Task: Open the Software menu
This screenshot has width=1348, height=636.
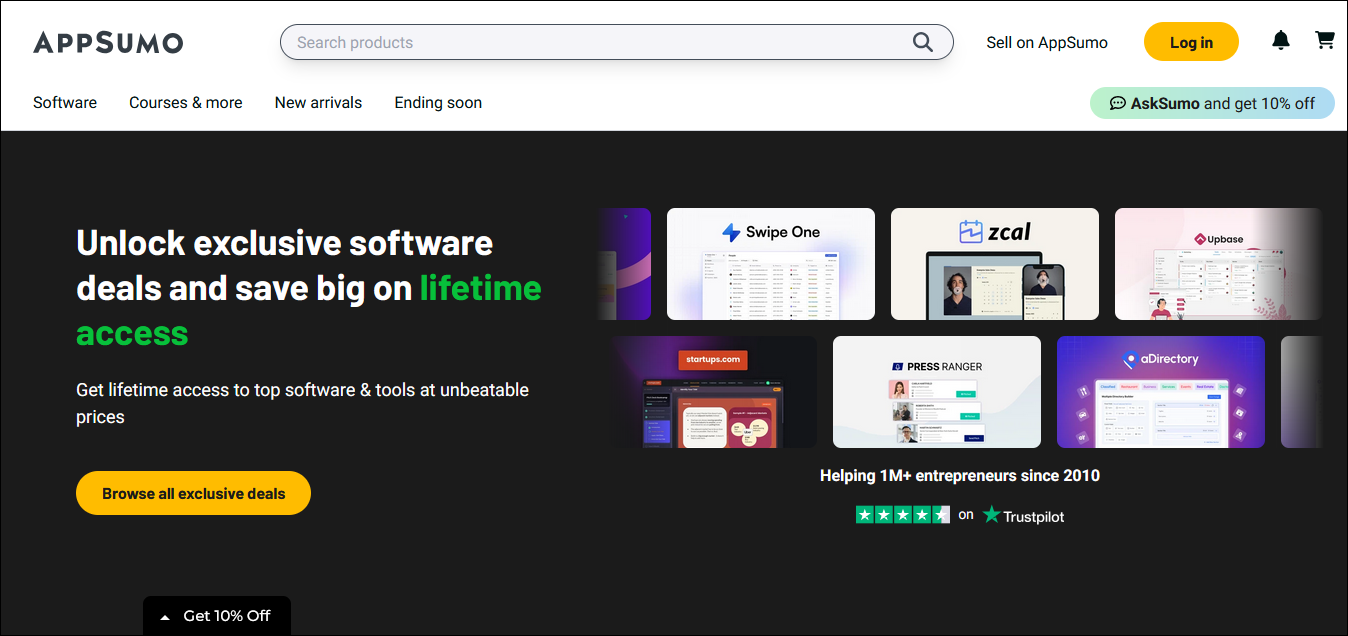Action: pyautogui.click(x=65, y=102)
